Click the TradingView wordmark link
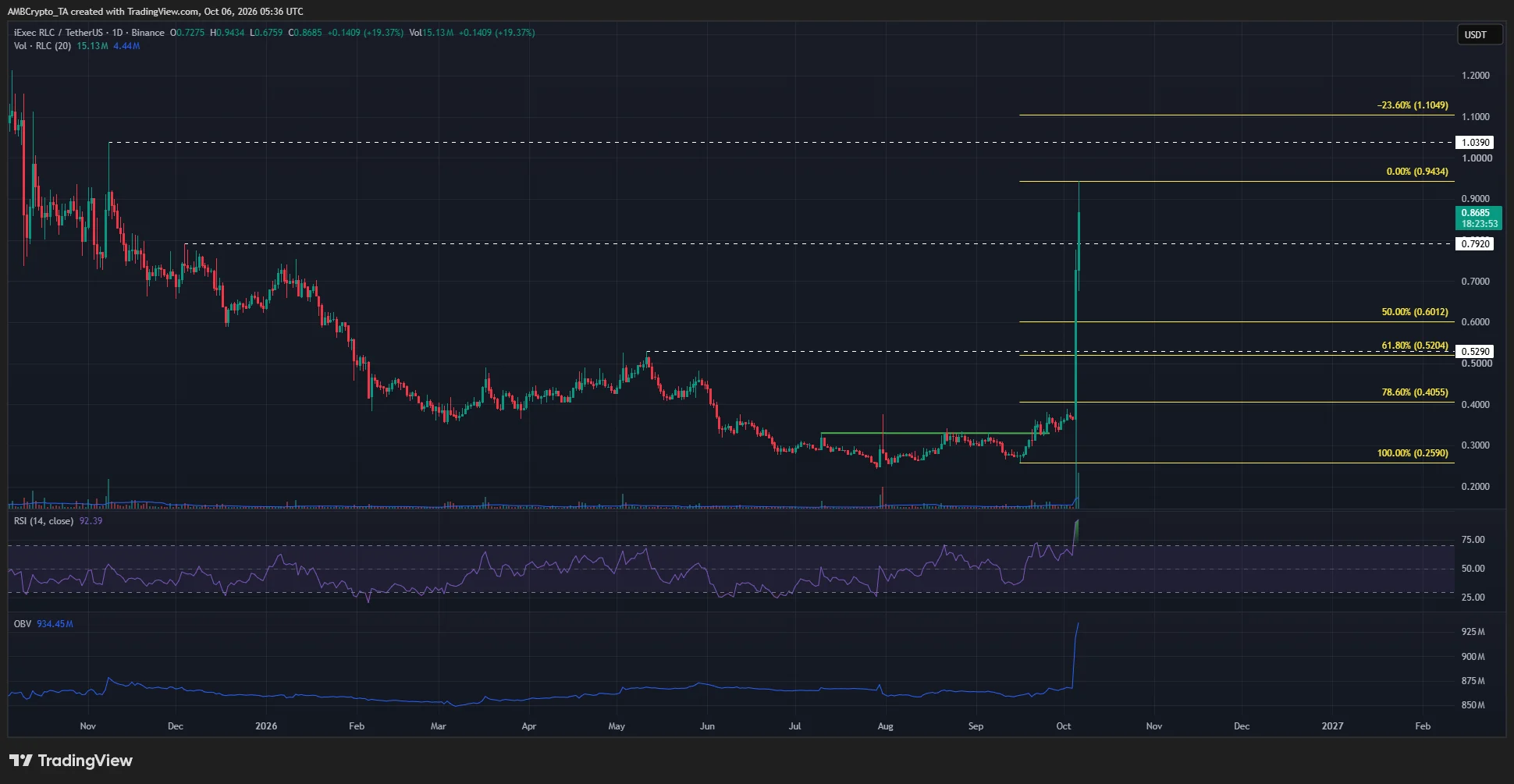The image size is (1514, 784). pyautogui.click(x=85, y=761)
